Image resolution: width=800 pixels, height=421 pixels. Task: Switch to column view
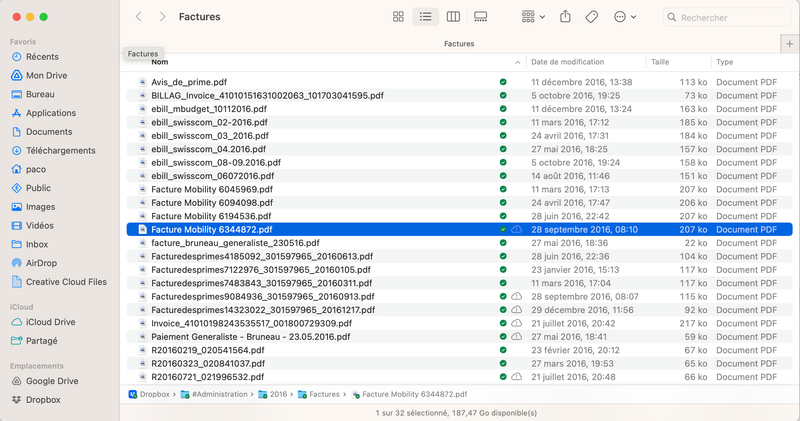click(x=453, y=17)
